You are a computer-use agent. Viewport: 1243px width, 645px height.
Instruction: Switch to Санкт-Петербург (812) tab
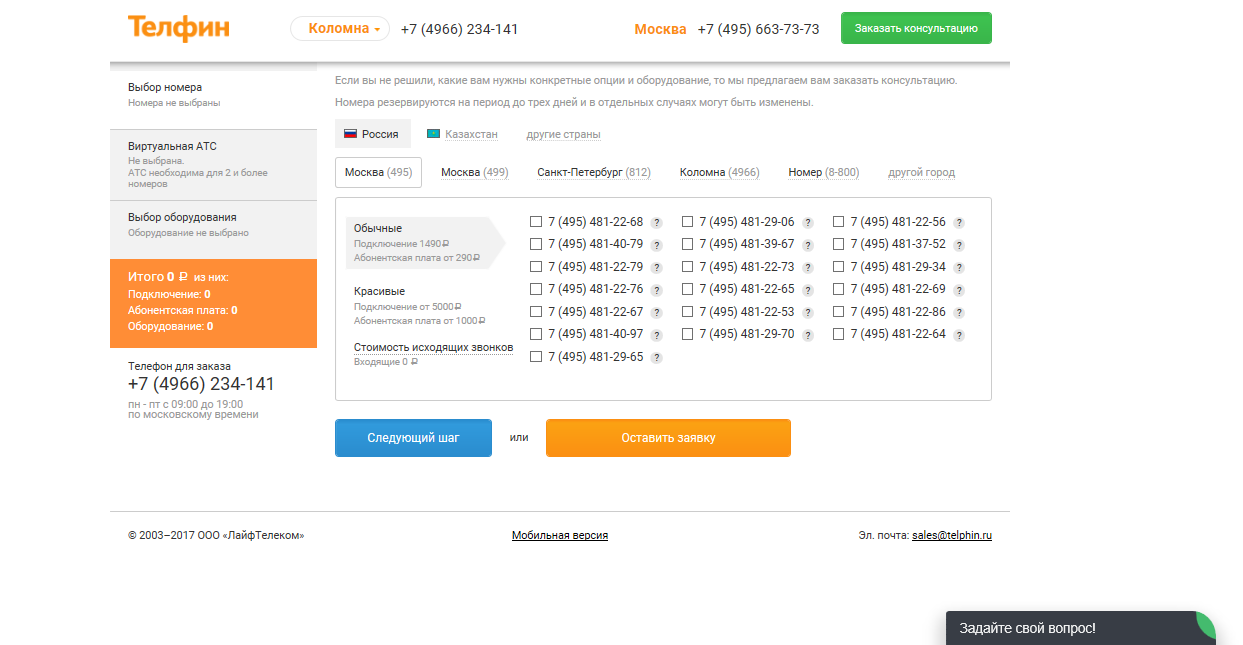(594, 172)
